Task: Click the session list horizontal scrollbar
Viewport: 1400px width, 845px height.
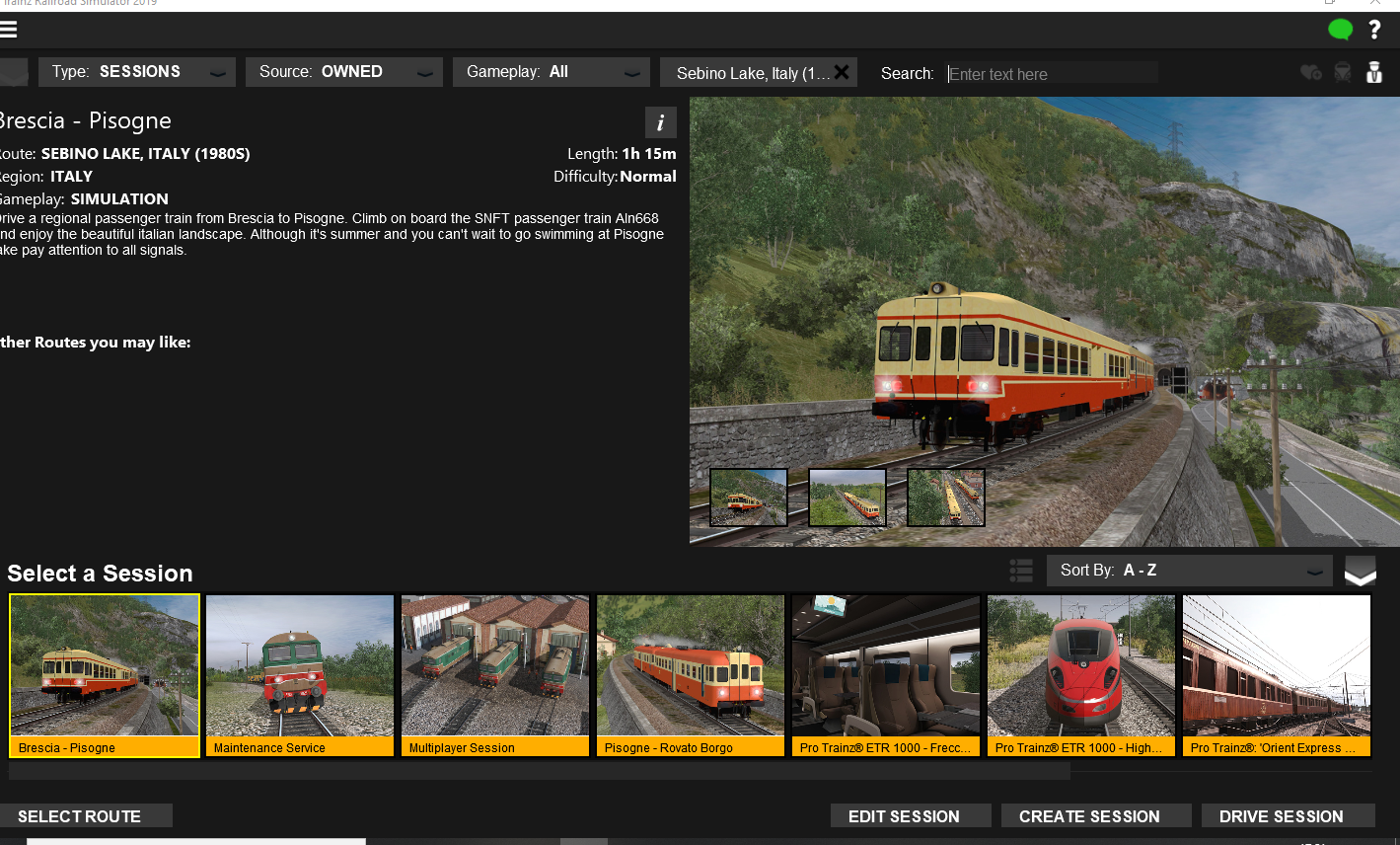Action: click(x=540, y=771)
